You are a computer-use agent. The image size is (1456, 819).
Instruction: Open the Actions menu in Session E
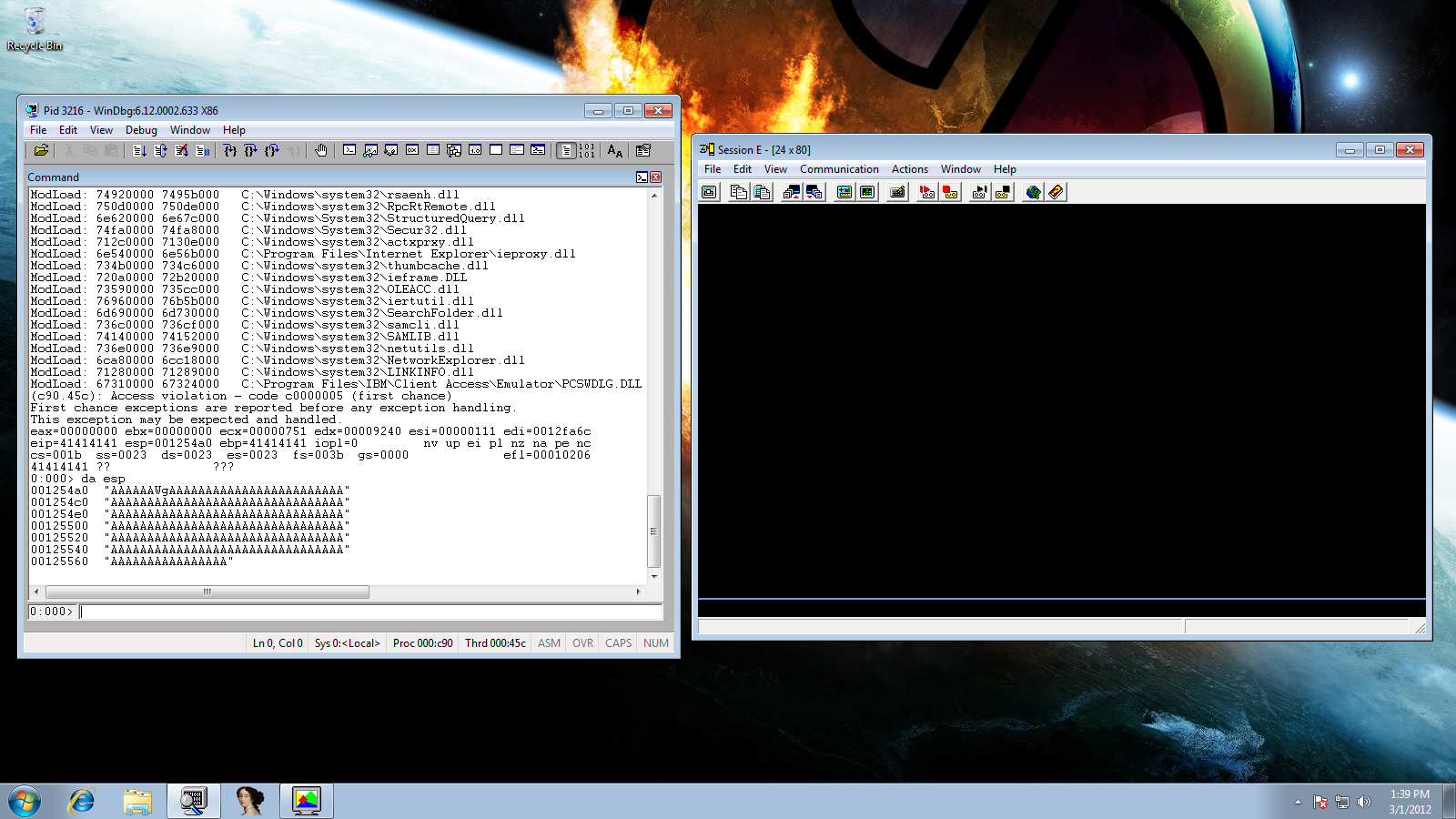coord(910,169)
